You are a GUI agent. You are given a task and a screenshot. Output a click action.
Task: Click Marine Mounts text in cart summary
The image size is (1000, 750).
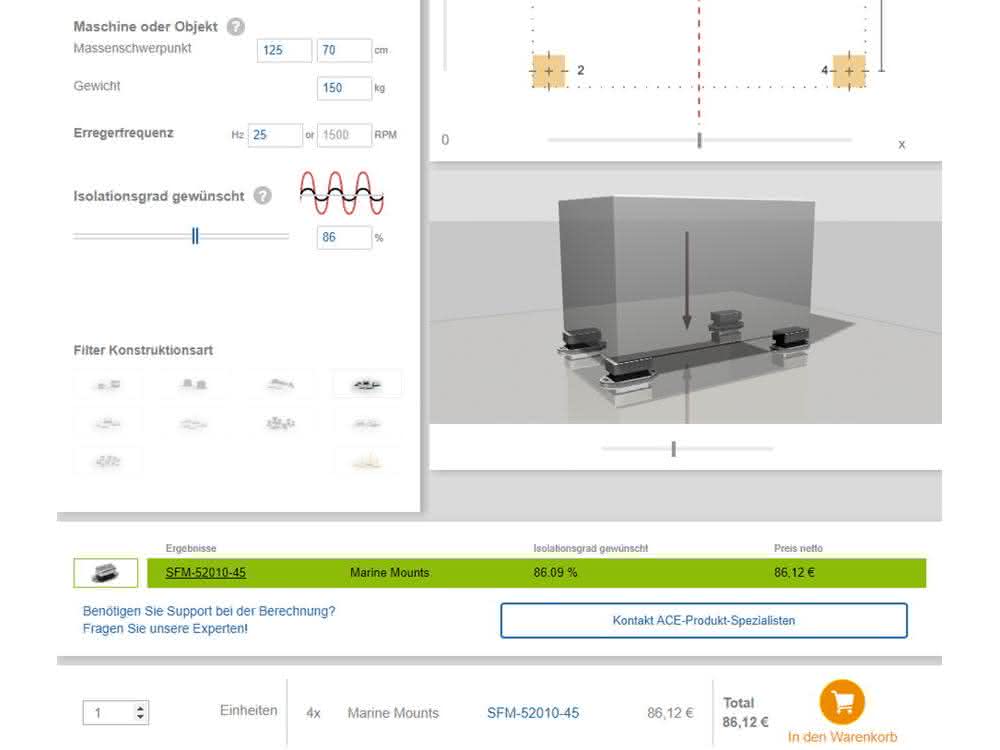[393, 713]
